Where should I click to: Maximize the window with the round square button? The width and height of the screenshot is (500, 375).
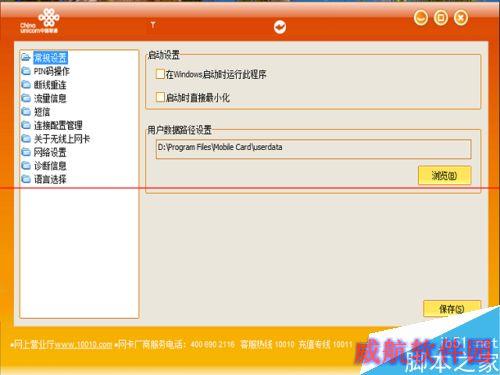tap(441, 18)
